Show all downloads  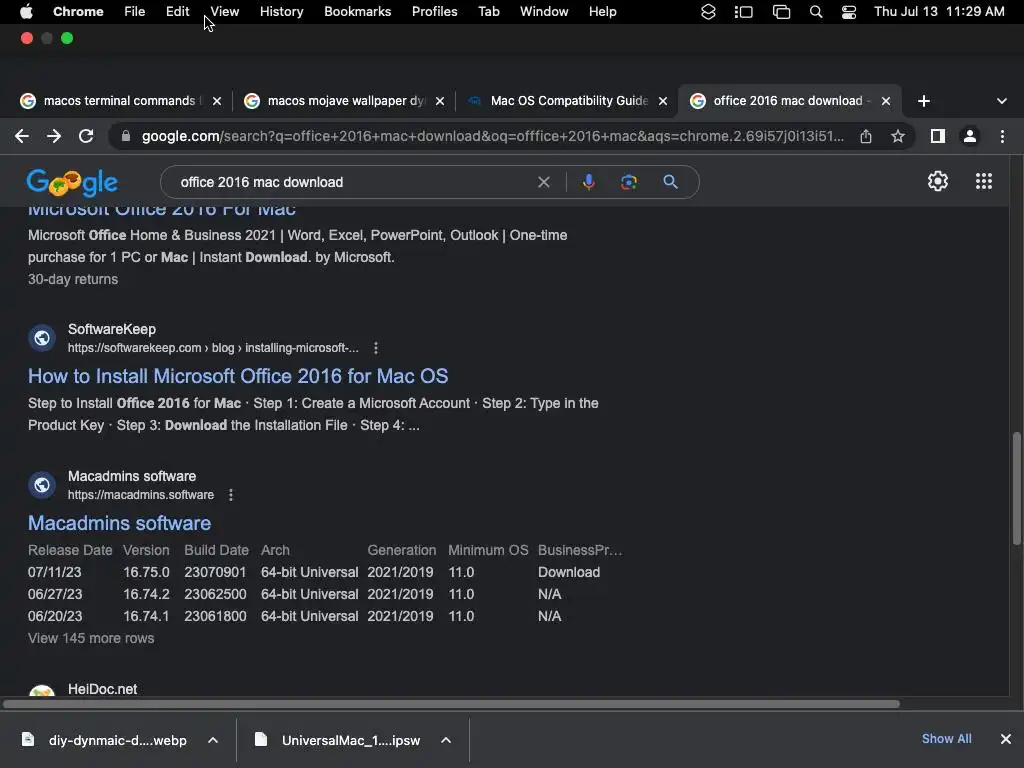coord(946,739)
